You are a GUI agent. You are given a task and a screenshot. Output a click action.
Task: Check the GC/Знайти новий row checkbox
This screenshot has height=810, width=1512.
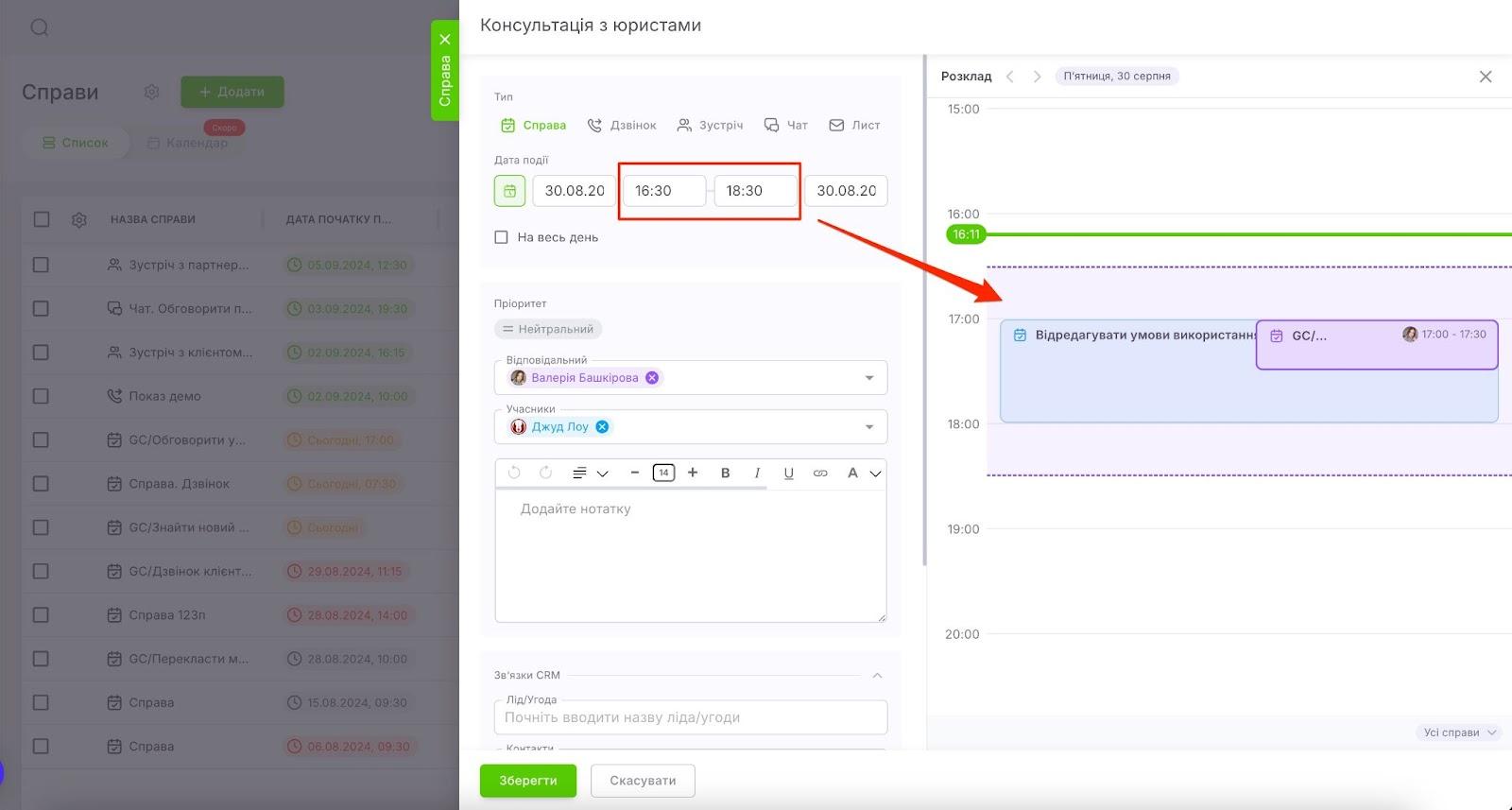[x=41, y=527]
